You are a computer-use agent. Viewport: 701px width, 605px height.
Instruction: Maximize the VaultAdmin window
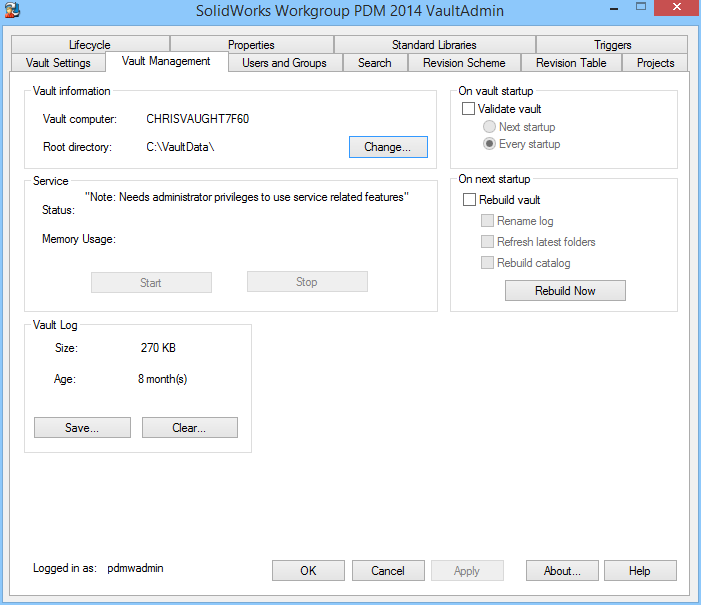point(641,7)
